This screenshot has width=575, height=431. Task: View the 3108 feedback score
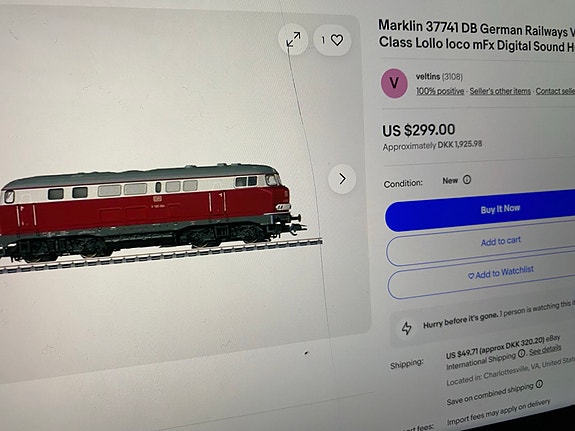(452, 77)
